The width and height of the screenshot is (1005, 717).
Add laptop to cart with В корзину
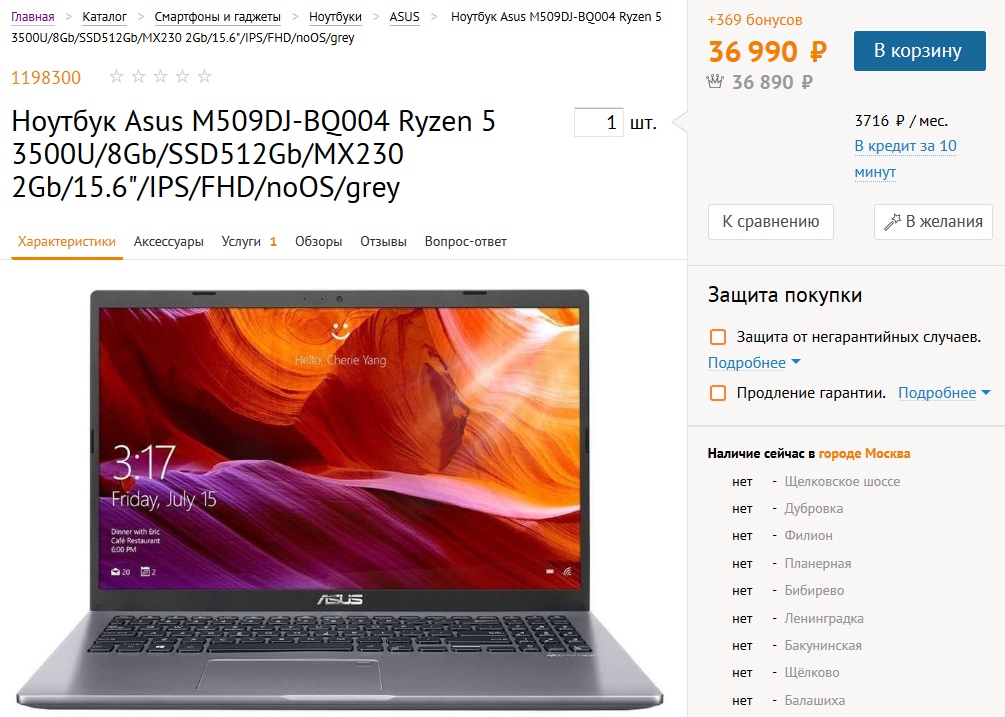pyautogui.click(x=919, y=51)
